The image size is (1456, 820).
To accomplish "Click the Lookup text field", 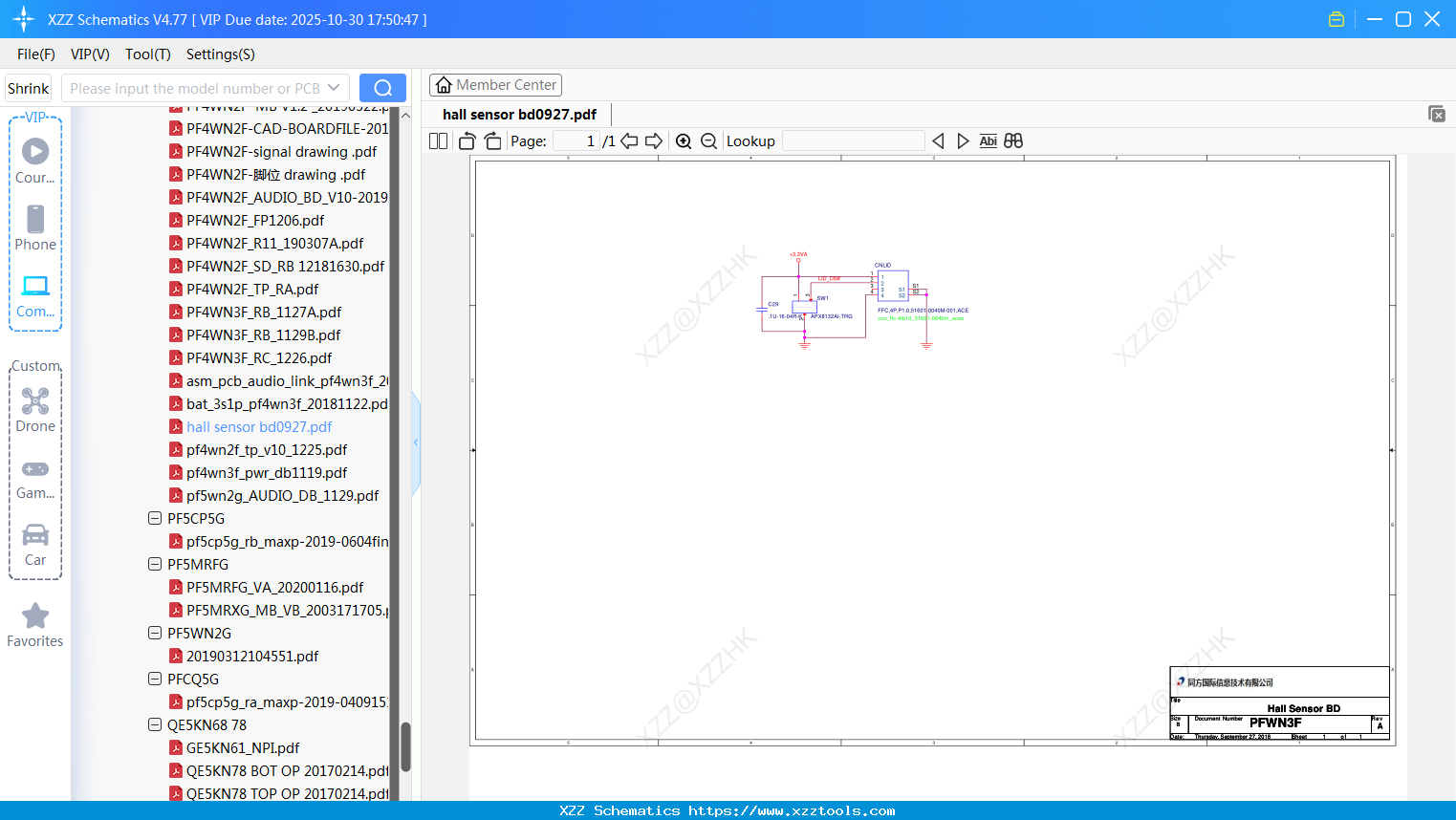I will click(x=853, y=141).
